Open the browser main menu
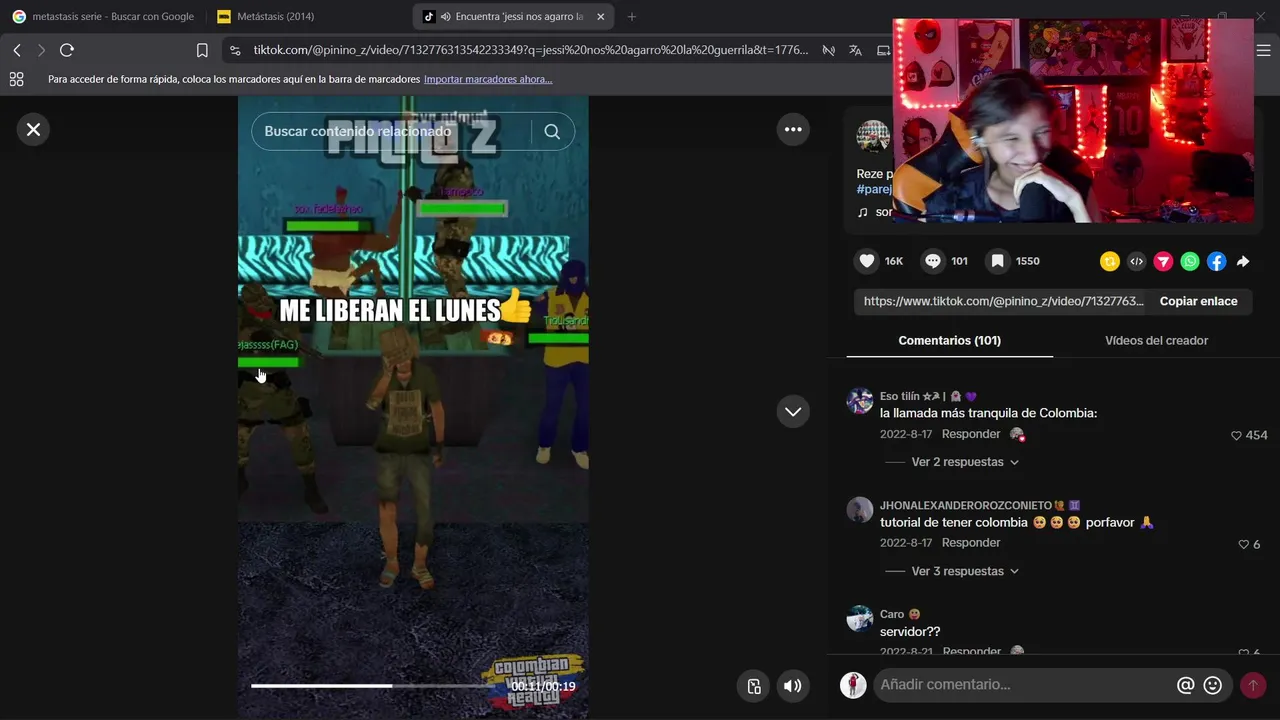 point(1263,50)
